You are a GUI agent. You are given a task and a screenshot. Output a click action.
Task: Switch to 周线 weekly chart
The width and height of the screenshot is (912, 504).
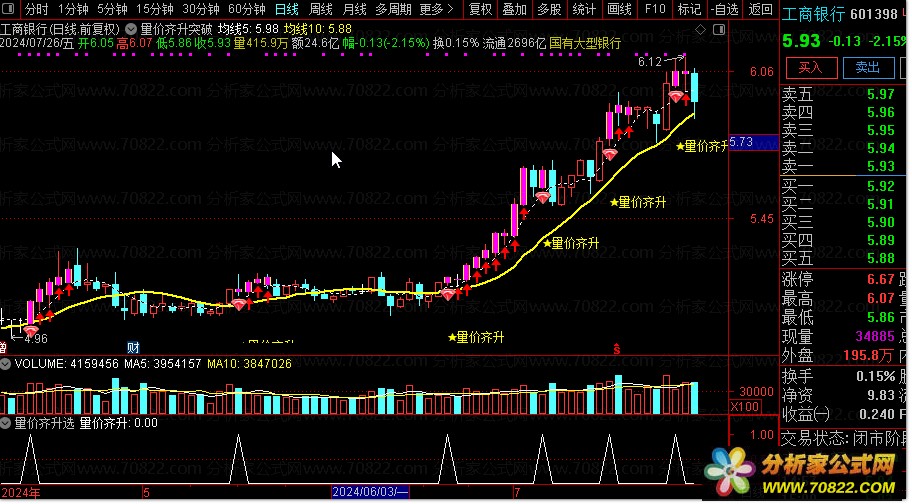(x=320, y=9)
